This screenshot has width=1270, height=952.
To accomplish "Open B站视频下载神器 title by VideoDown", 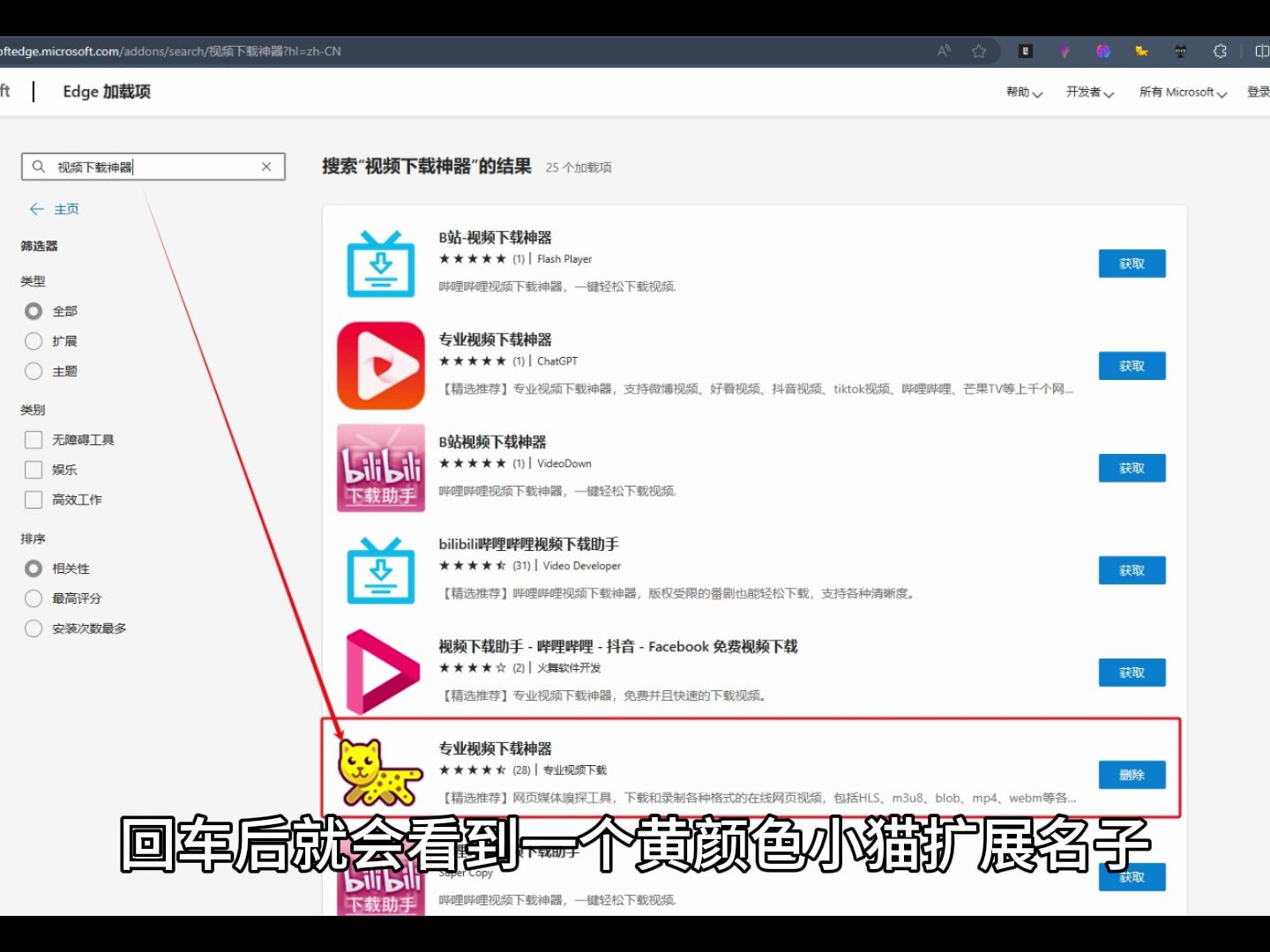I will click(492, 442).
